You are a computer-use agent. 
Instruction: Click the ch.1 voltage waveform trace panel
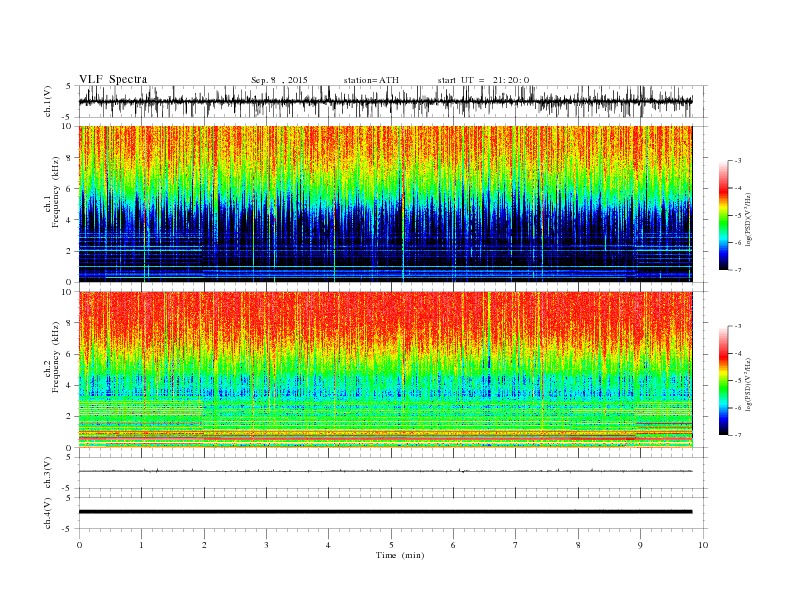point(385,101)
